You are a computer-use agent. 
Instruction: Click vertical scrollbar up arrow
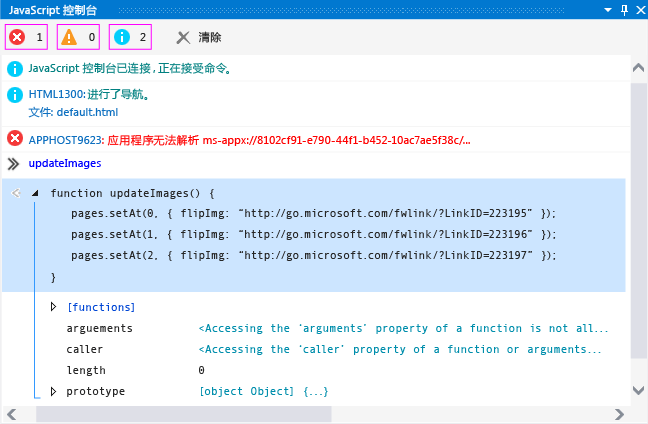(x=639, y=68)
